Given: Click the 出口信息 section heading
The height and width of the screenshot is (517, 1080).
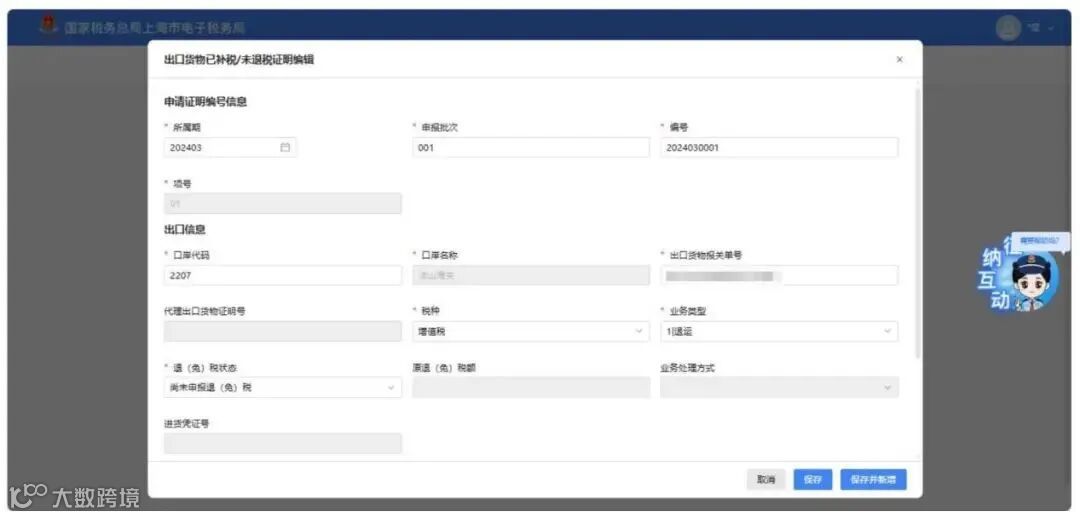Looking at the screenshot, I should pos(185,229).
